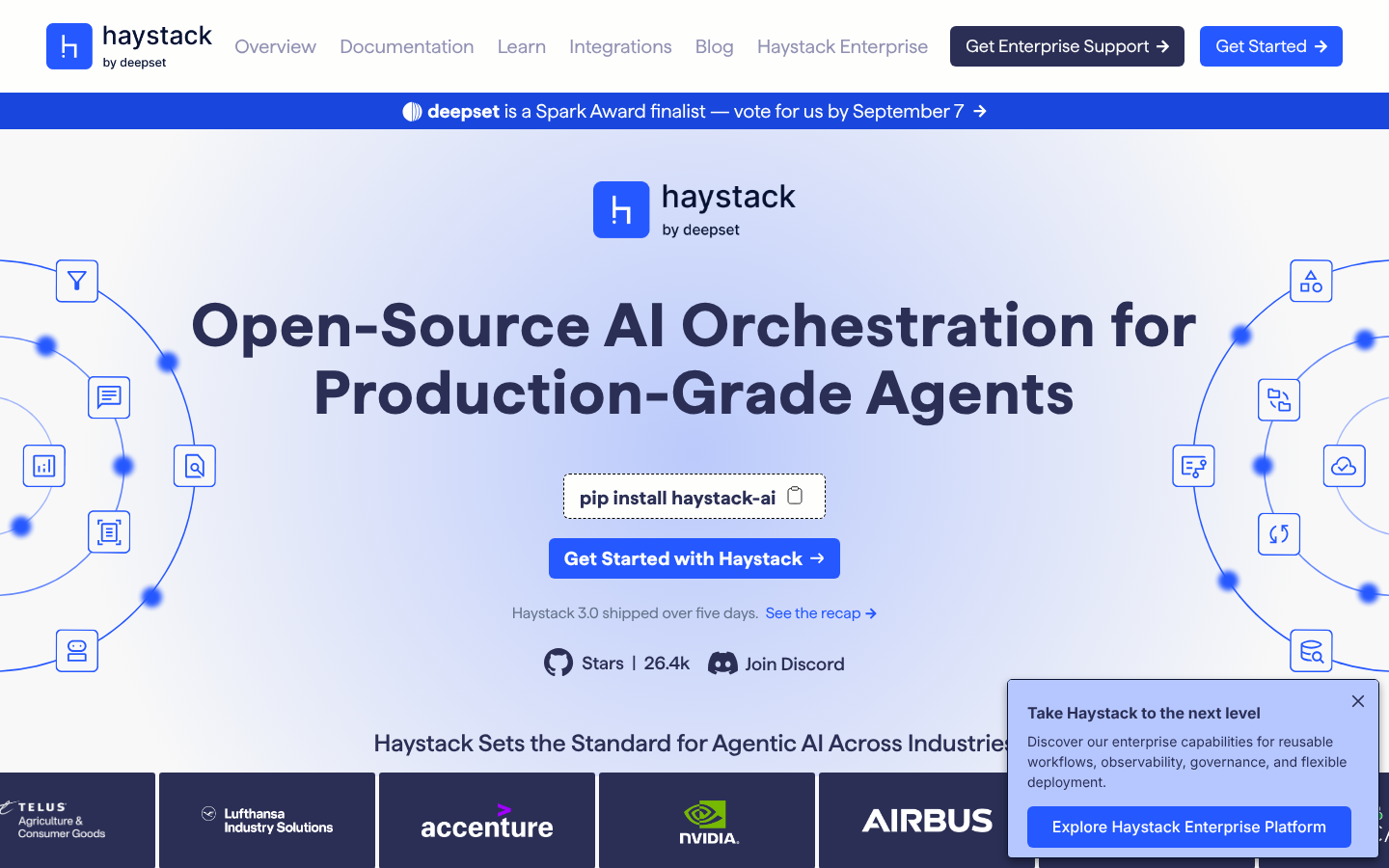1389x868 pixels.
Task: Click the haystack logo in the header
Action: pos(129,46)
